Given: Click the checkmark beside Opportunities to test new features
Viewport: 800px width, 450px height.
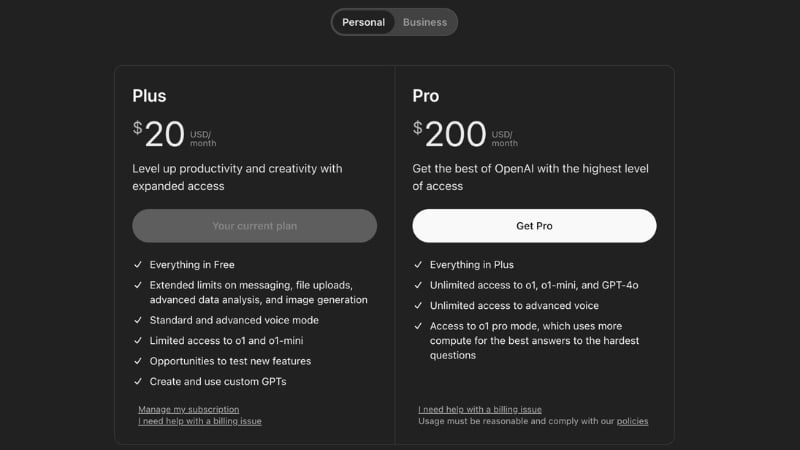Looking at the screenshot, I should point(138,361).
